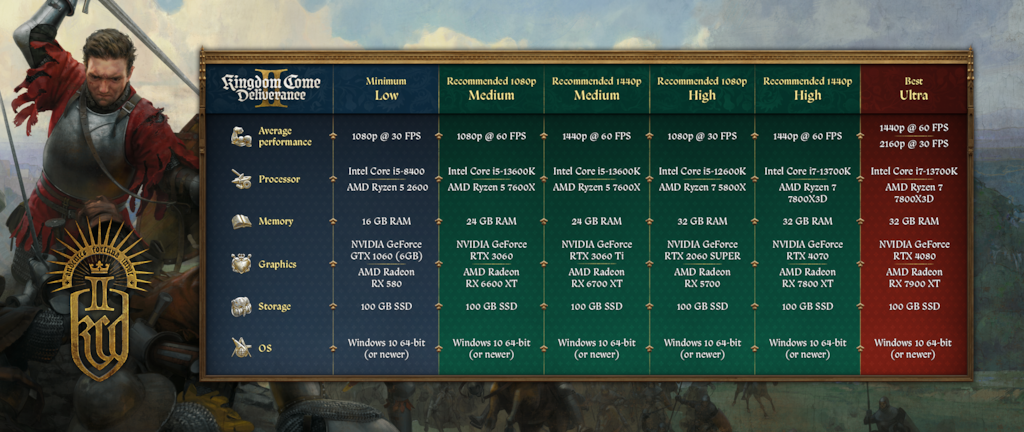This screenshot has height=432, width=1024.
Task: Select the Average performance row label
Action: pyautogui.click(x=285, y=137)
